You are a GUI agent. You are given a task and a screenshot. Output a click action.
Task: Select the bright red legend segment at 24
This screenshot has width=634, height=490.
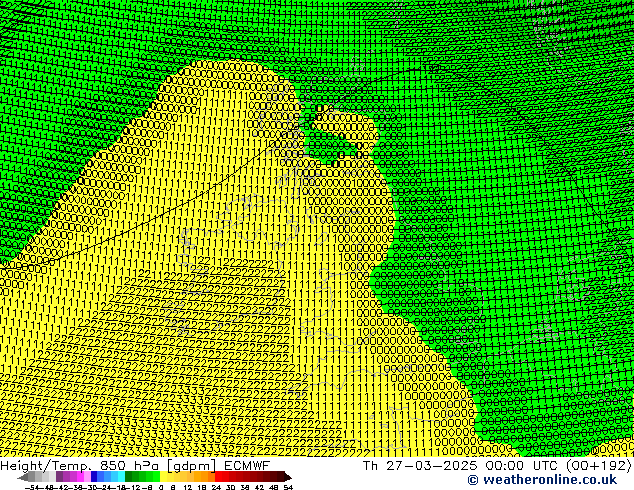click(x=218, y=477)
